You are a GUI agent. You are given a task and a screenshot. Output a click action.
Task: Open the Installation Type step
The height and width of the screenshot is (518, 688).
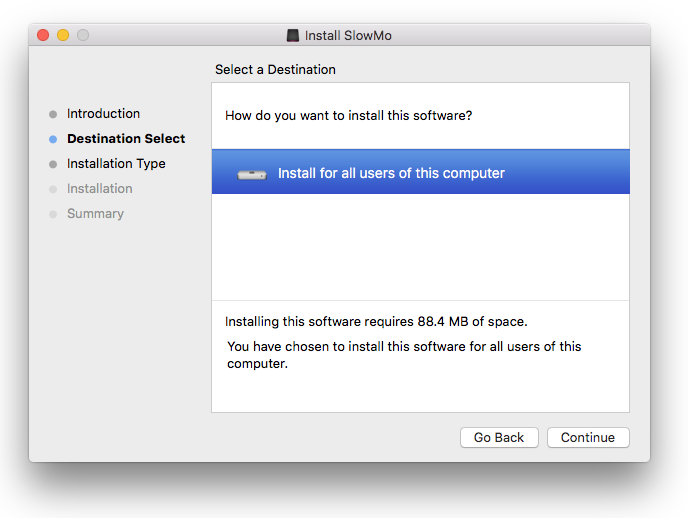click(x=116, y=164)
